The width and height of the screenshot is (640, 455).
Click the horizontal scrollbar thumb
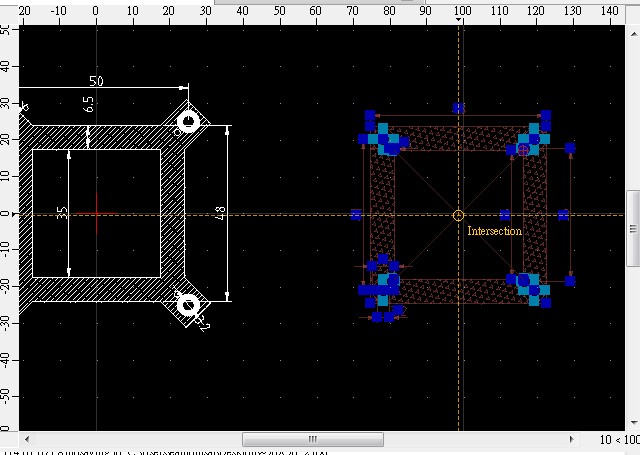[x=313, y=439]
